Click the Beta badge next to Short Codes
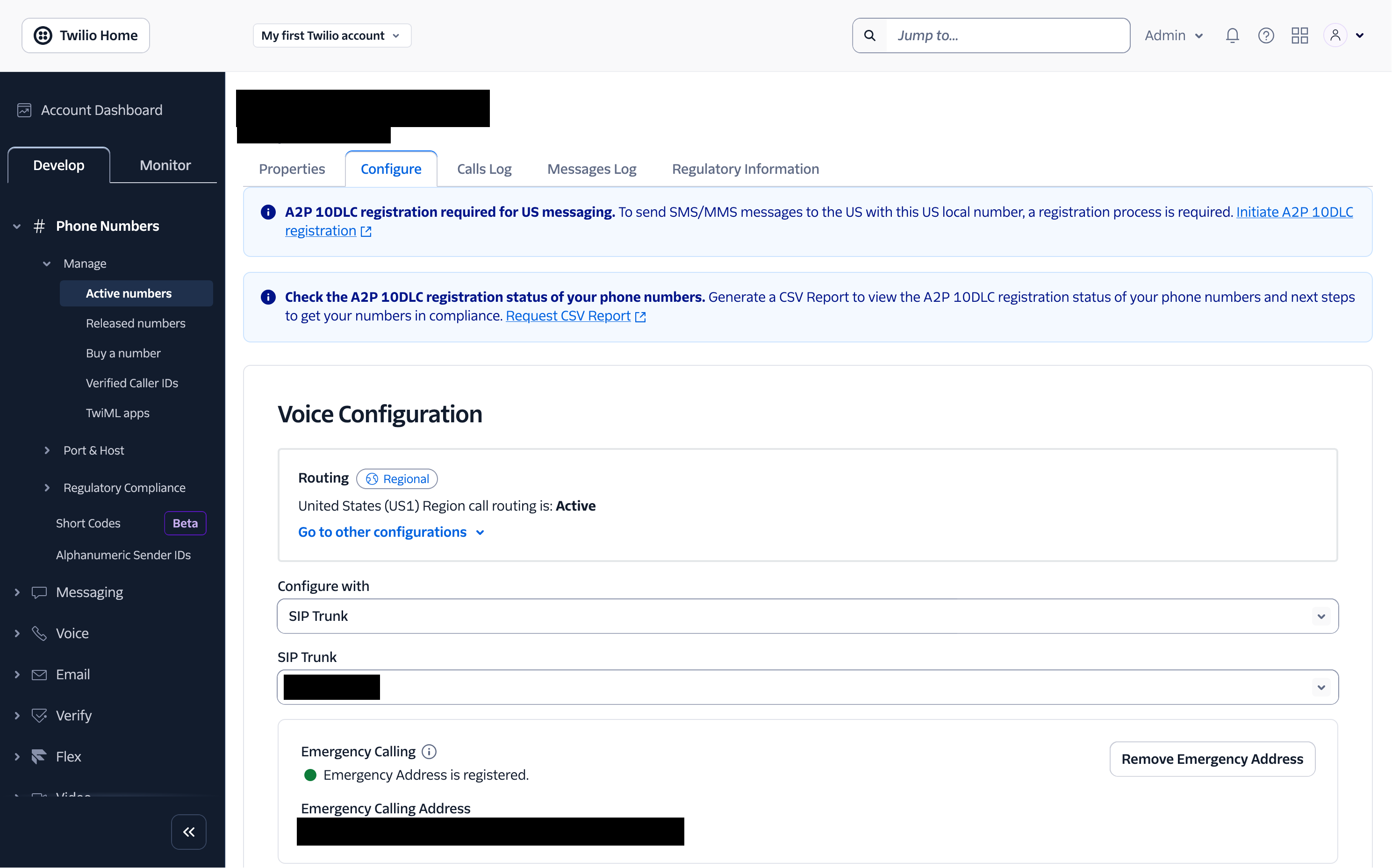Image resolution: width=1392 pixels, height=868 pixels. click(x=185, y=524)
